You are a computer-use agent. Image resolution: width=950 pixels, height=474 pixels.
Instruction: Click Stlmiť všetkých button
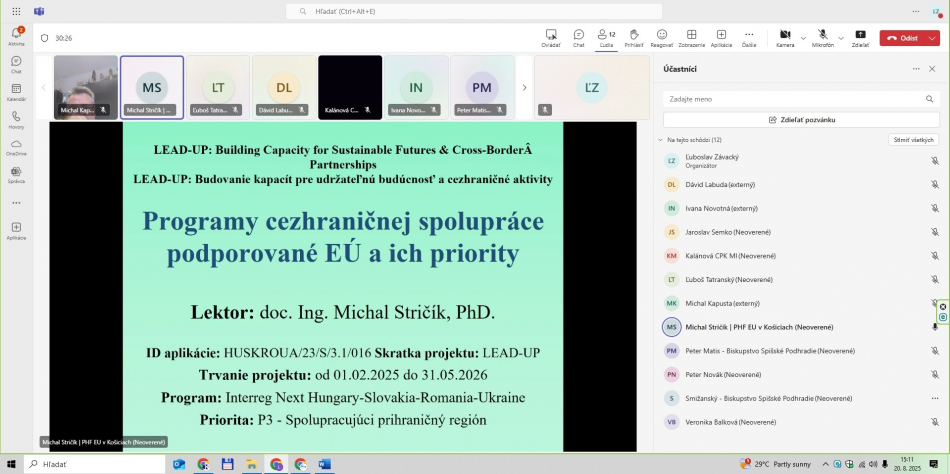(913, 140)
